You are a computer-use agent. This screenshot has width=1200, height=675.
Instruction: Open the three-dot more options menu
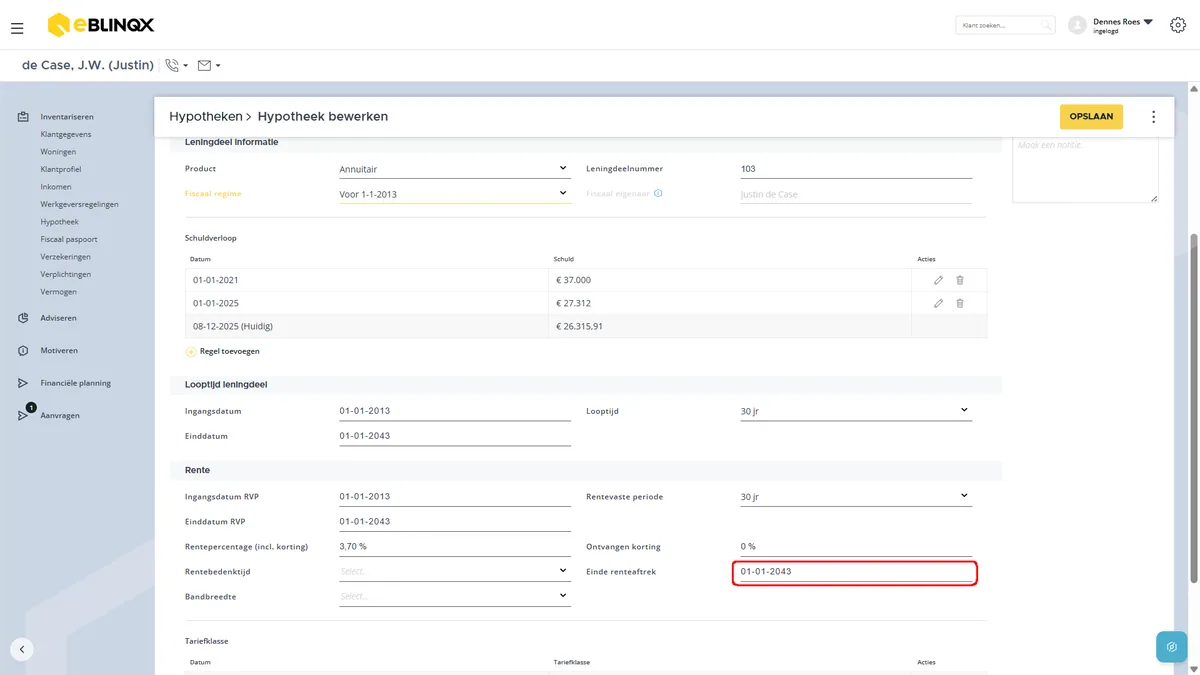click(x=1153, y=117)
